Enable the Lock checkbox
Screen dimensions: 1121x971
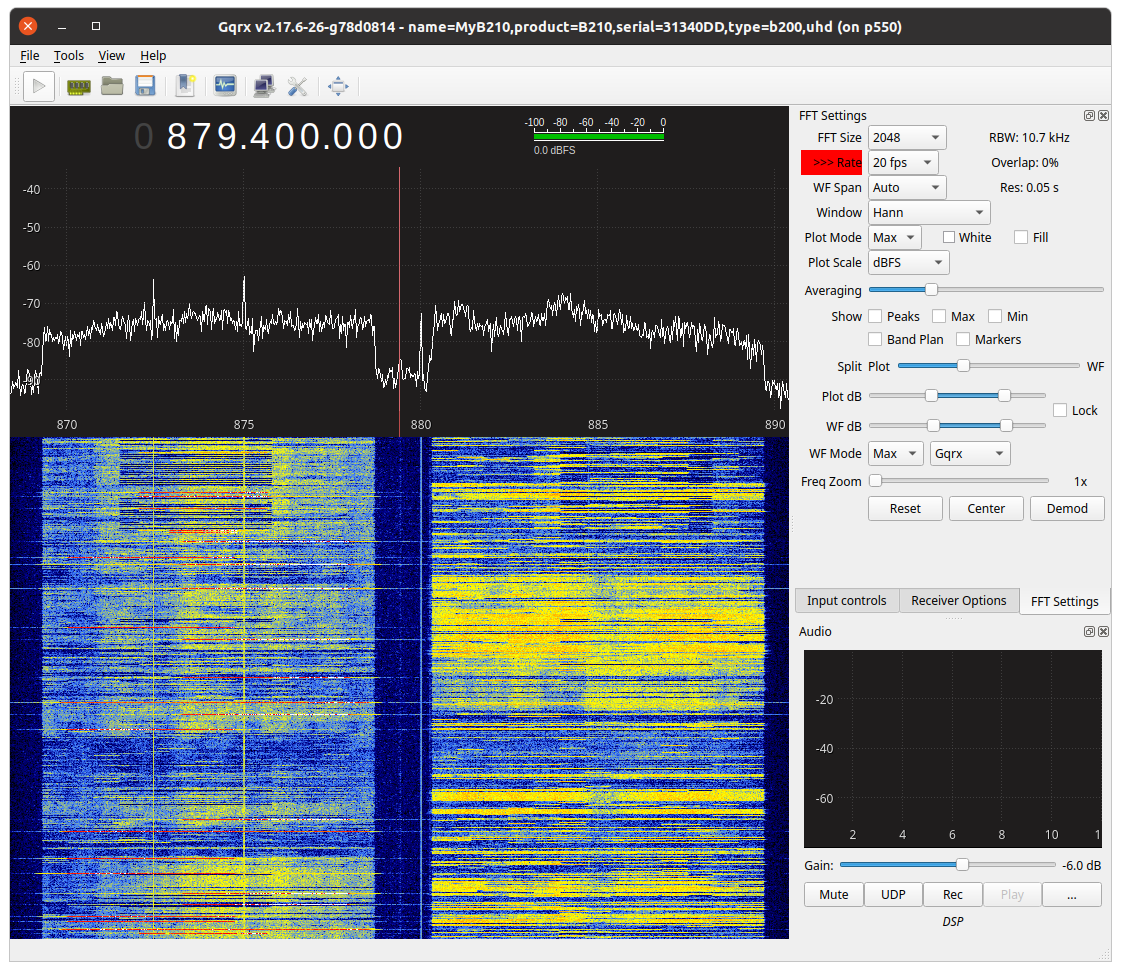pyautogui.click(x=1060, y=410)
